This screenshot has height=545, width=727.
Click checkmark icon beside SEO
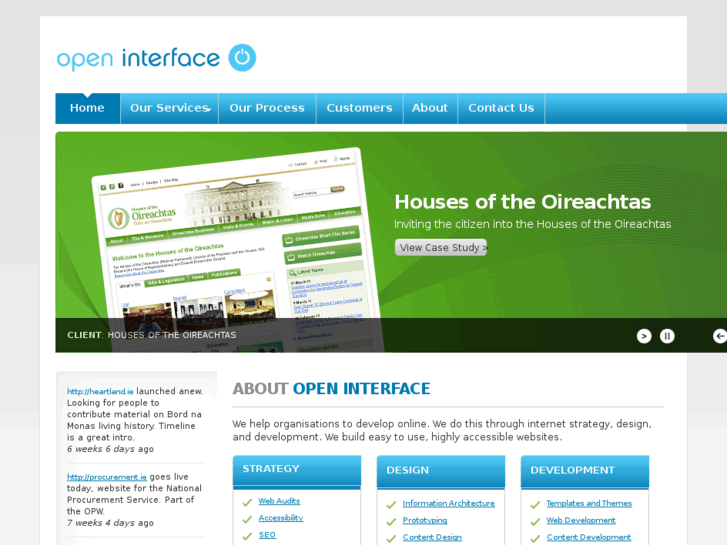point(247,537)
